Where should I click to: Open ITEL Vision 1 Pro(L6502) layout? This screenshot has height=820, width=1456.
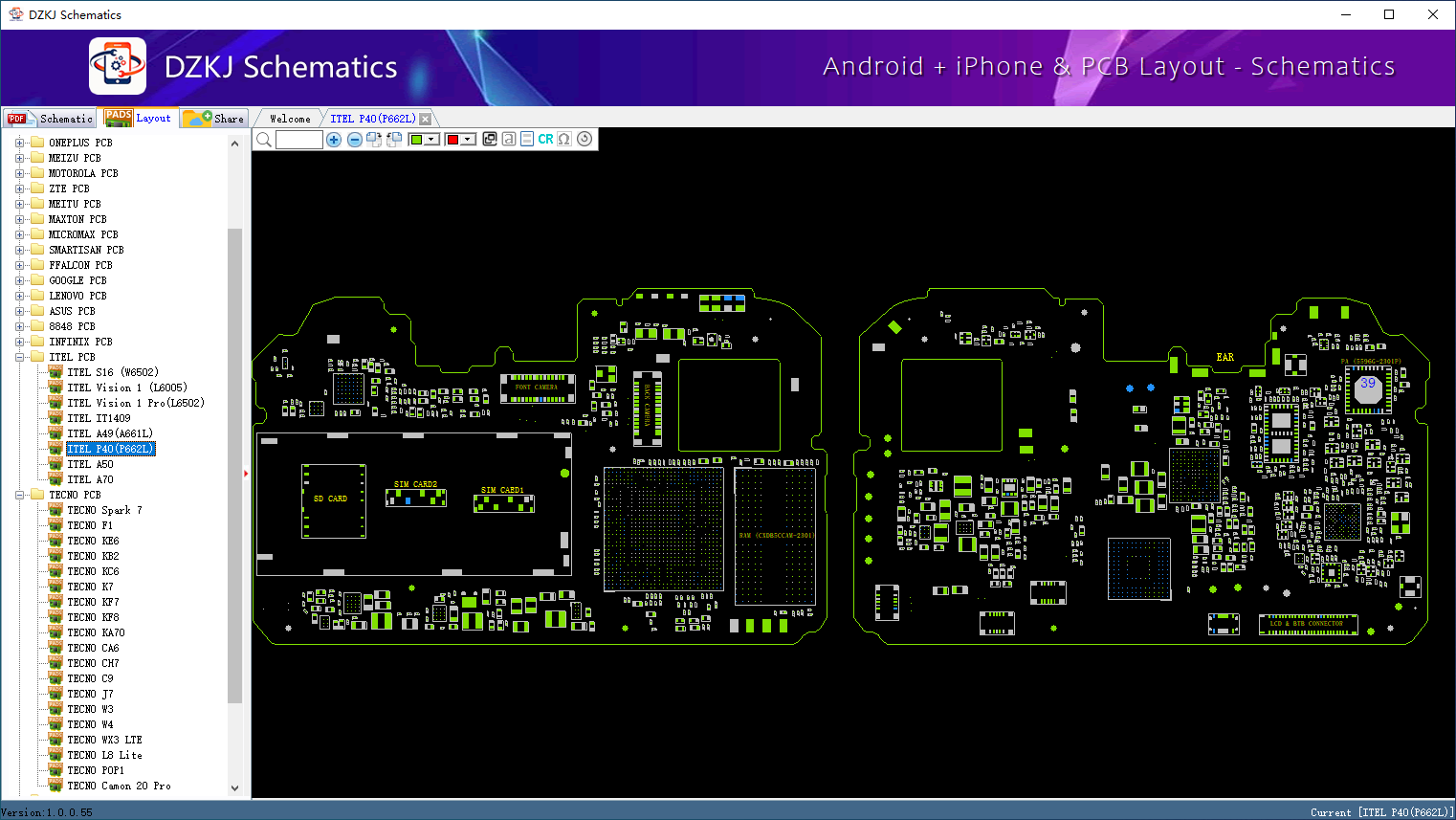pos(136,403)
